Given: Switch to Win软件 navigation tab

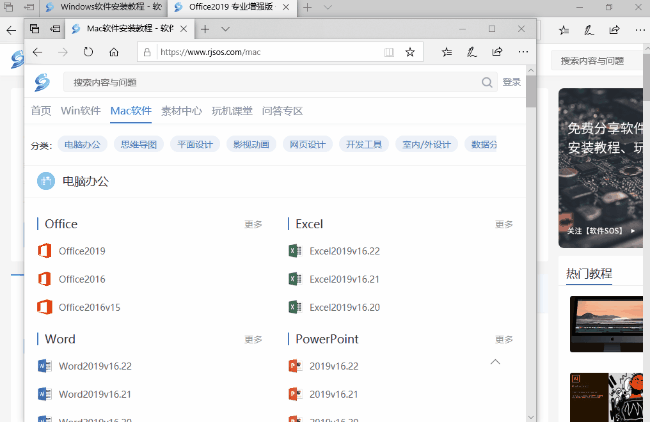Looking at the screenshot, I should 81,111.
